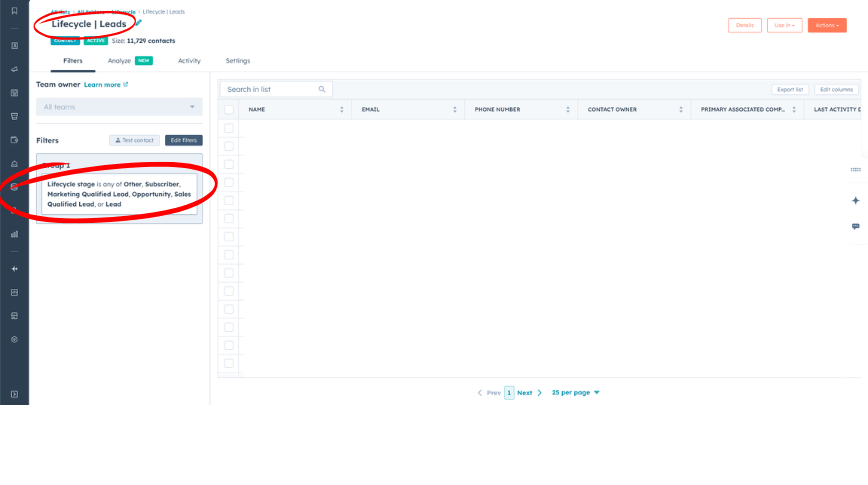
Task: Click the magnifier icon in Search in list
Action: [x=322, y=89]
